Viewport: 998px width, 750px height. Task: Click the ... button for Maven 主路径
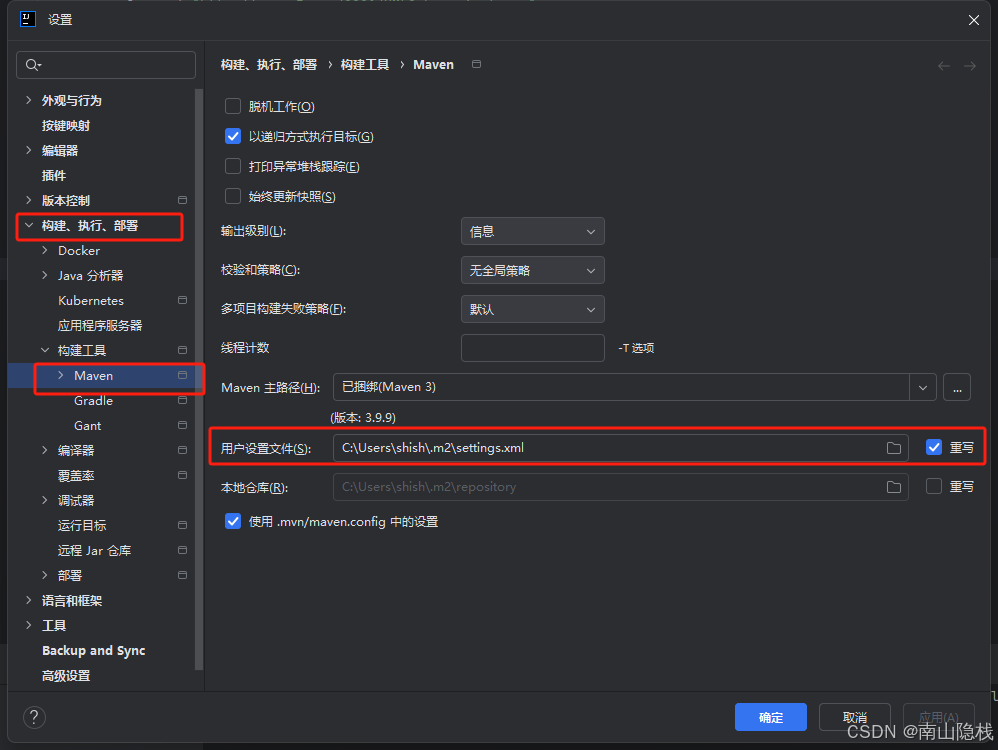pos(957,387)
